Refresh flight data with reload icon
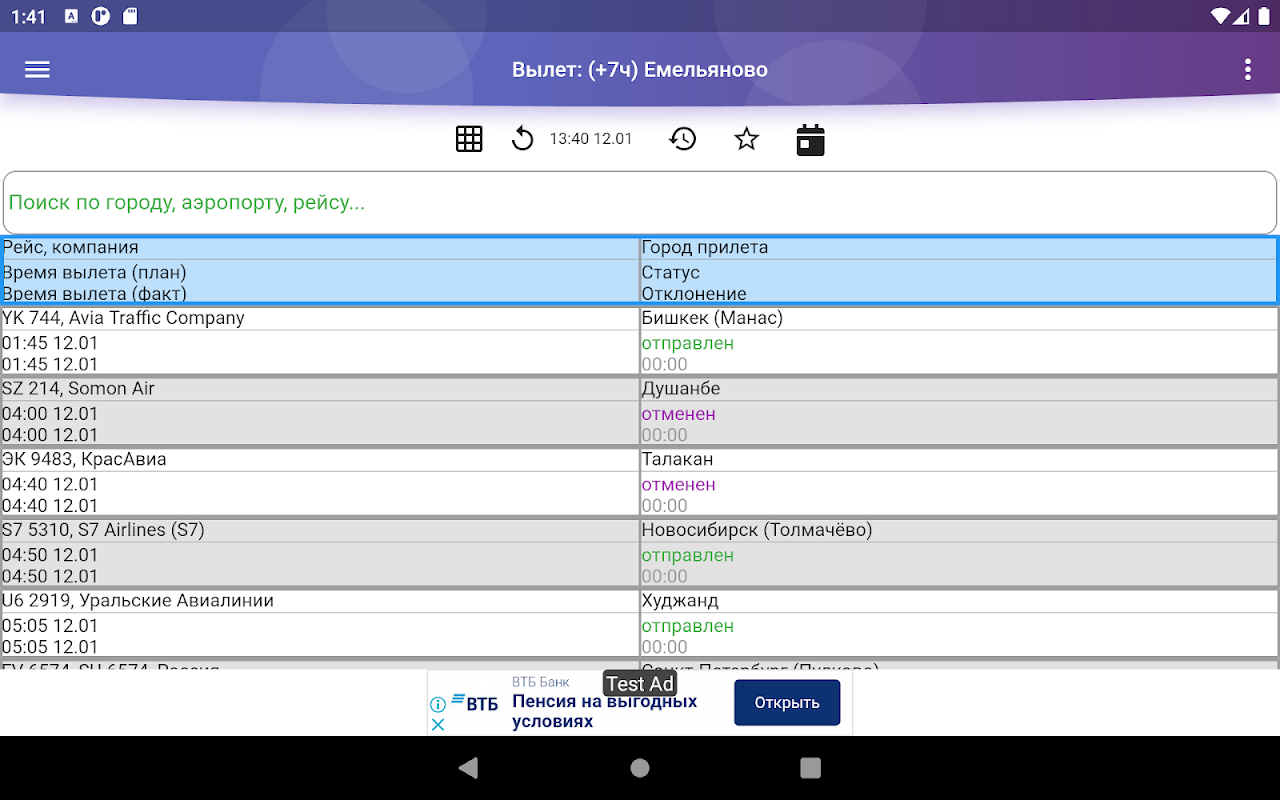1280x800 pixels. 522,139
